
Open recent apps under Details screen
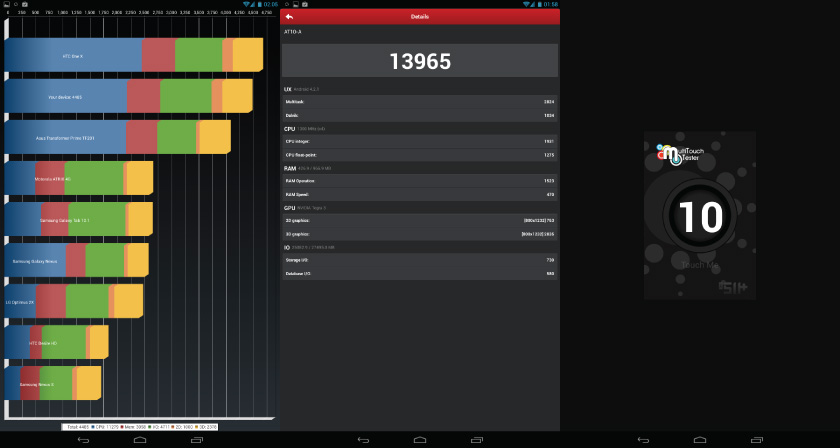(x=477, y=440)
